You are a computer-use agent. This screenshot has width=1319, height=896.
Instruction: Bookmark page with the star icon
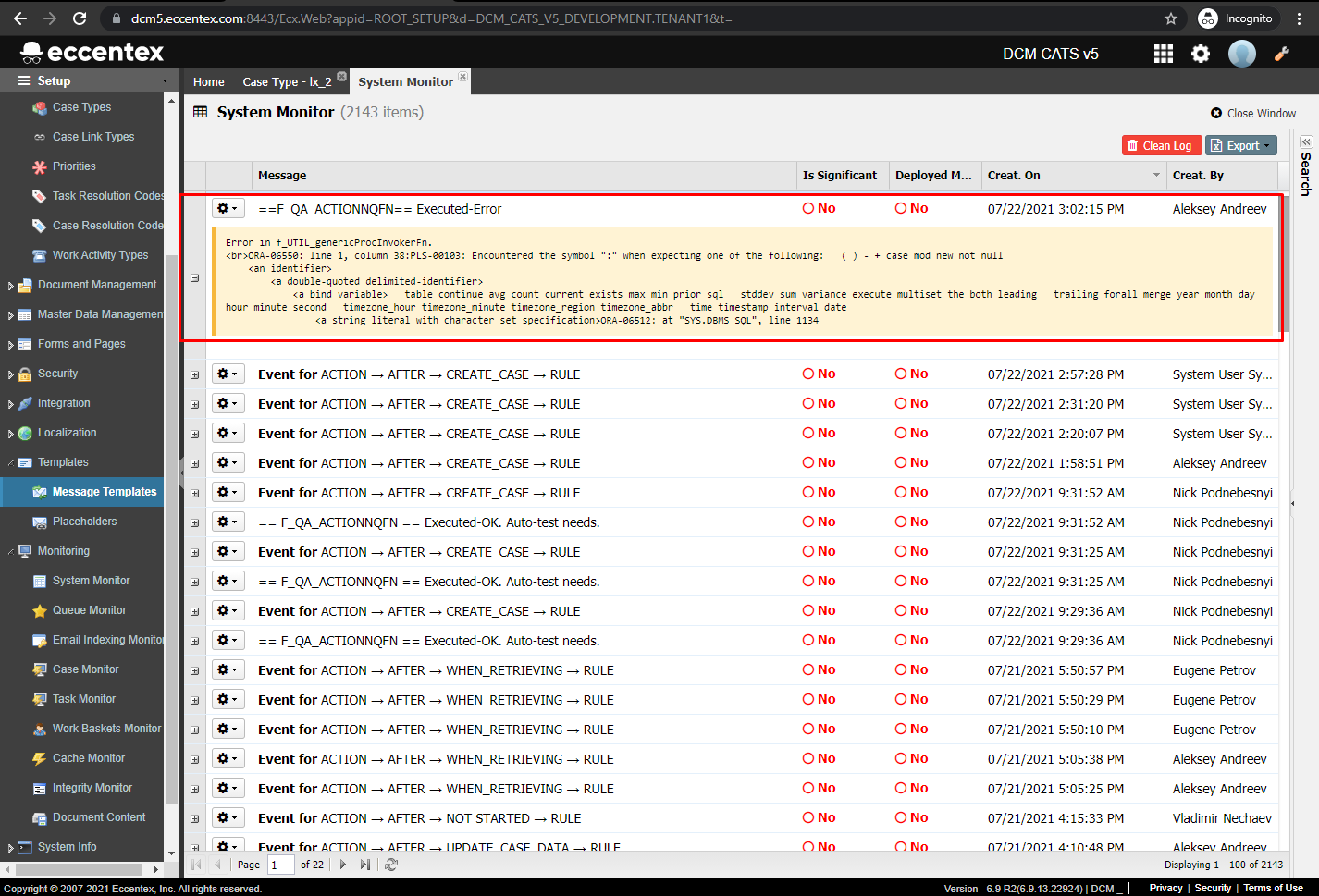(1171, 18)
